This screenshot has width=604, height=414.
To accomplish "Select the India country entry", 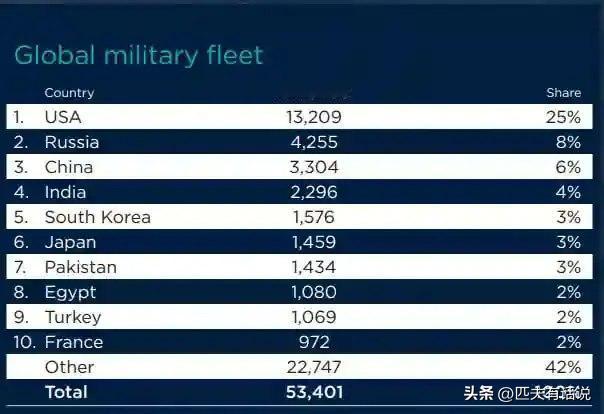I will point(65,192).
